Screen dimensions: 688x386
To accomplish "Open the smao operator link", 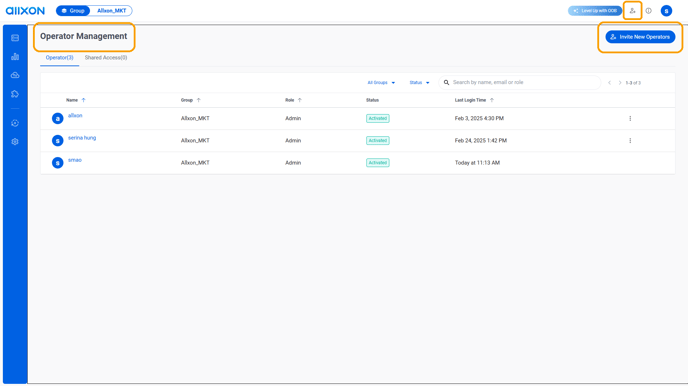I will 75,160.
